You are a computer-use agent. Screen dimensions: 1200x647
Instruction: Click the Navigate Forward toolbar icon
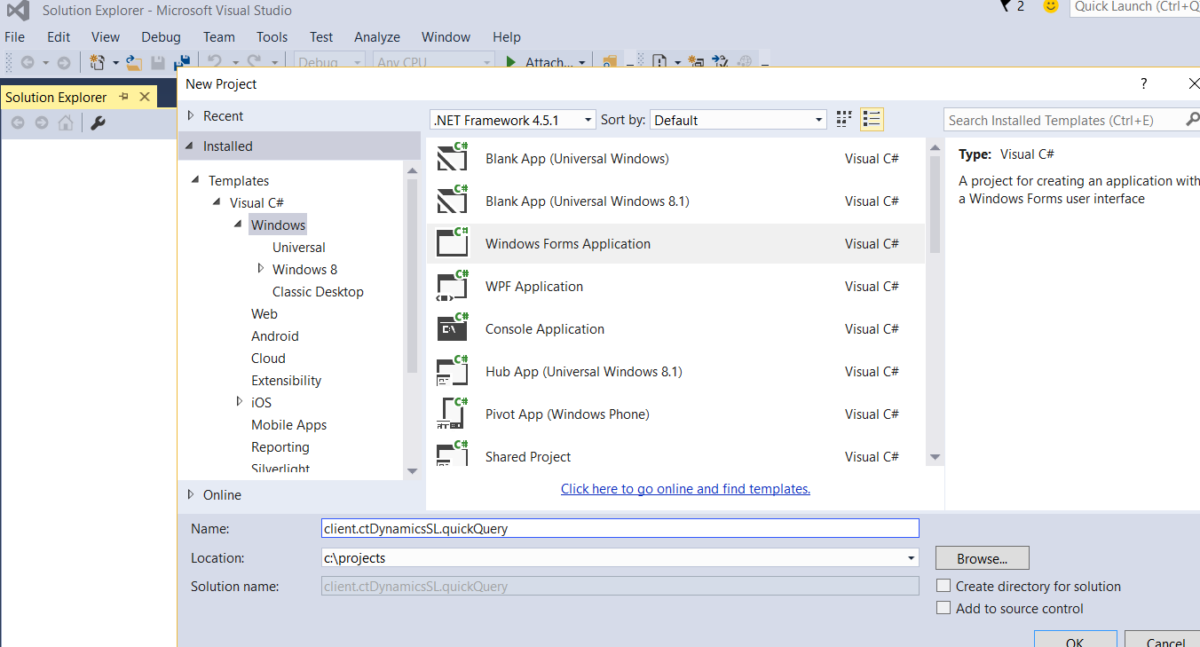tap(63, 62)
